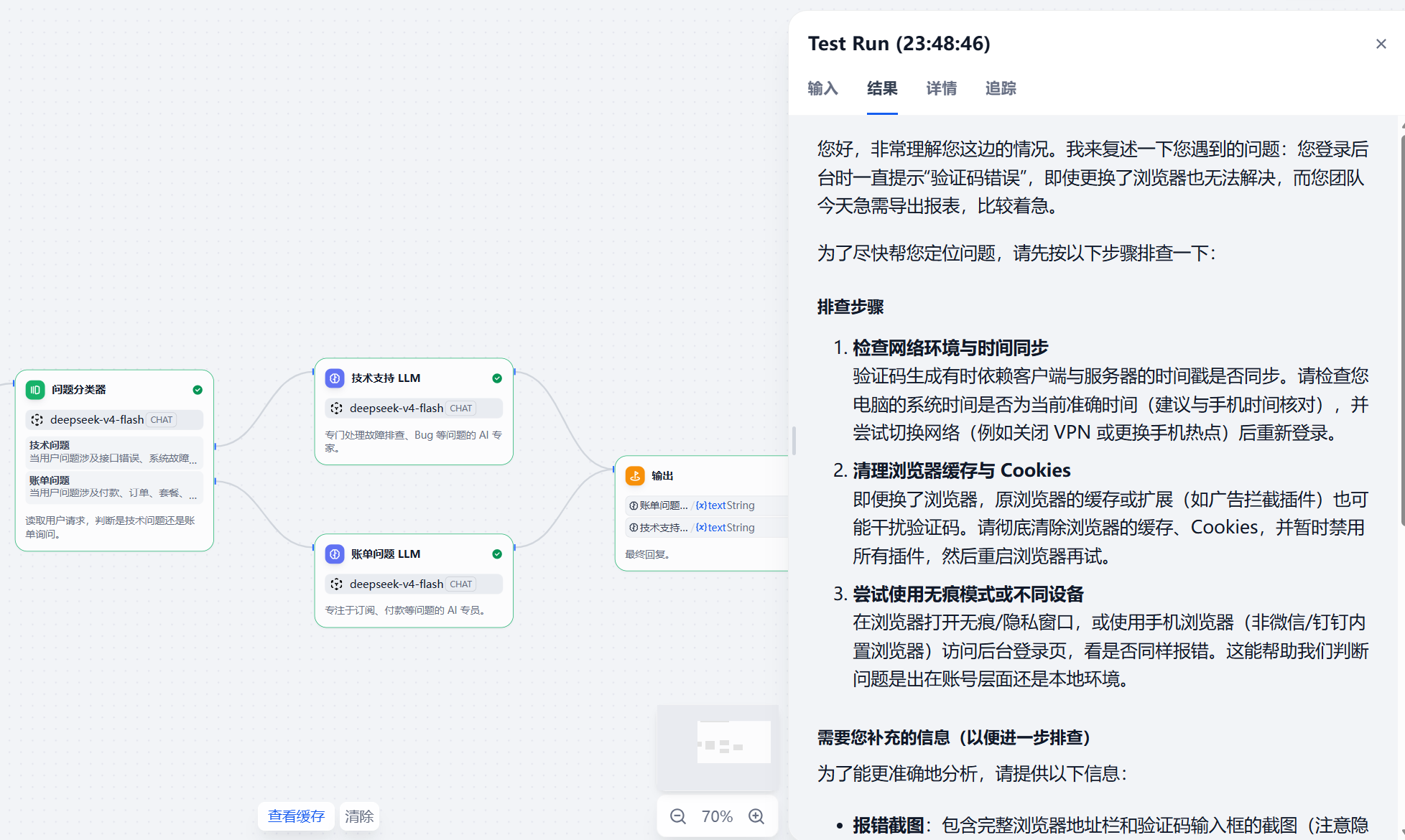
Task: Click the 账单问题 LLM description 专注于订阅
Action: click(407, 610)
